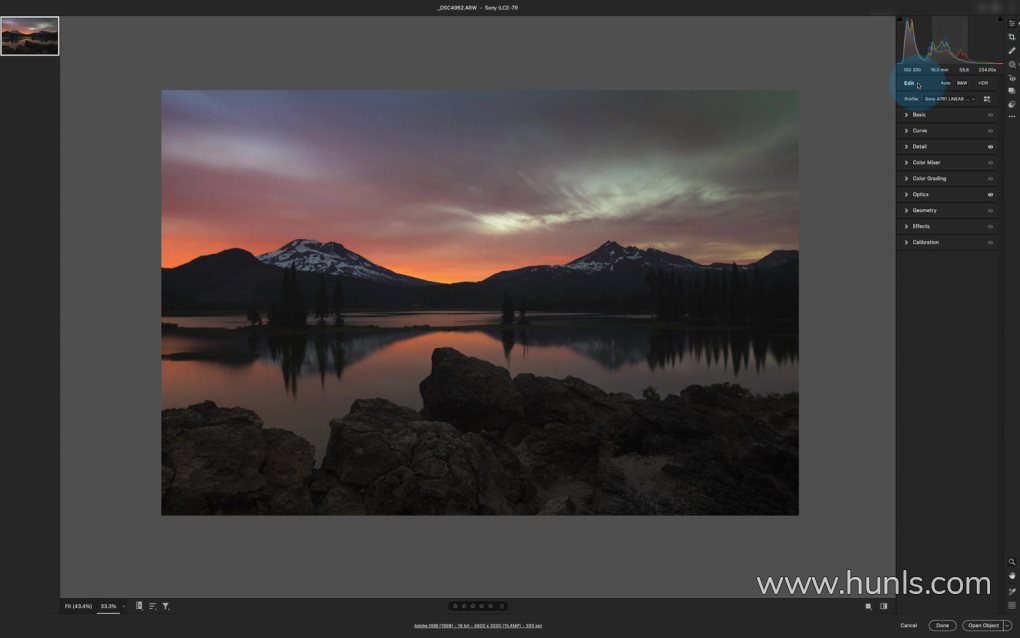Rate image with fifth star
Viewport: 1020px width, 638px height.
coord(490,605)
